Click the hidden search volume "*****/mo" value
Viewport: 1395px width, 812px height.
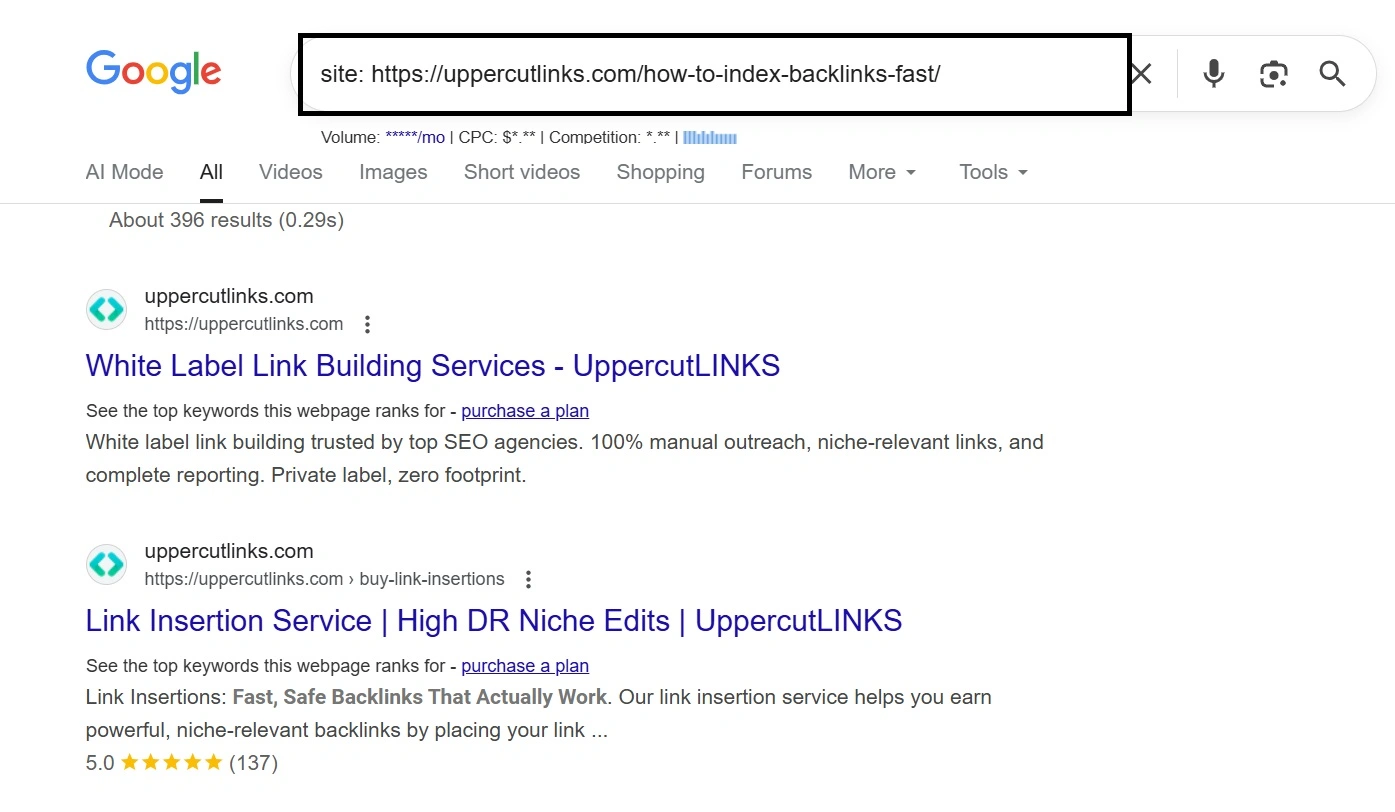click(415, 137)
